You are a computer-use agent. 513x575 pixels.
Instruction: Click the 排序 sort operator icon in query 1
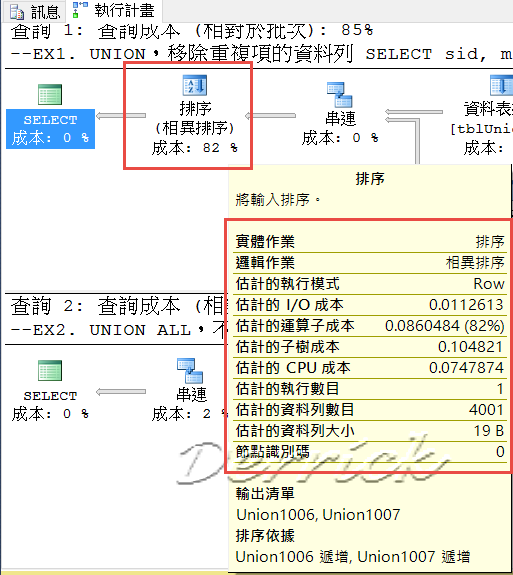(195, 85)
